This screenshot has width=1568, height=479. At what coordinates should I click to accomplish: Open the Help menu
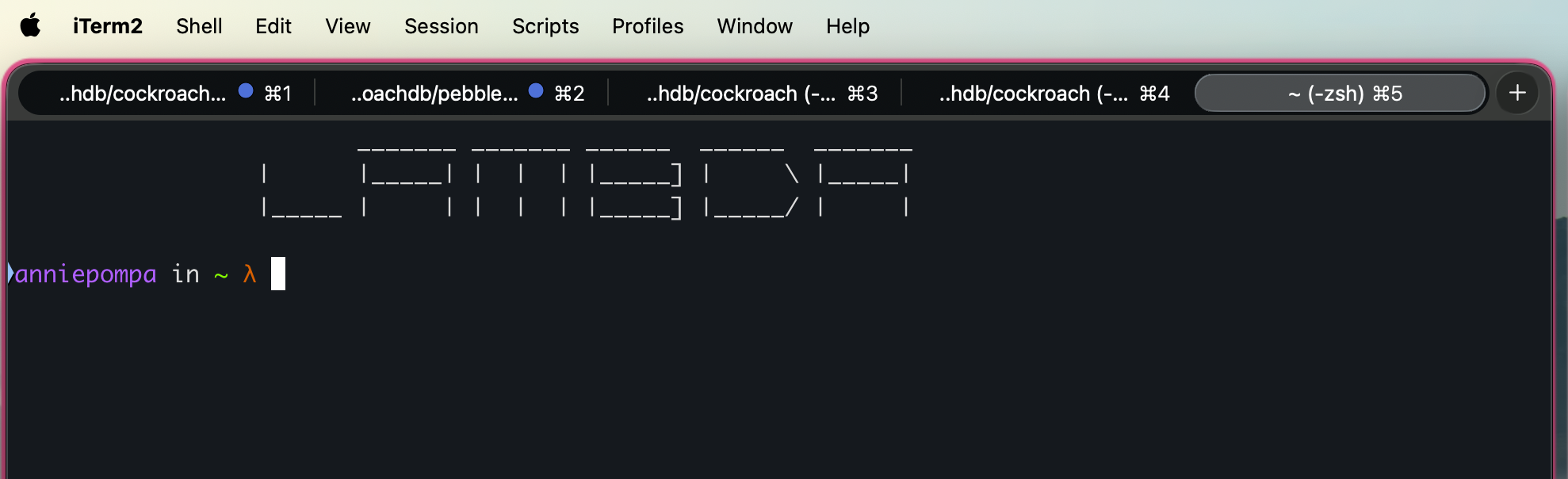tap(847, 26)
